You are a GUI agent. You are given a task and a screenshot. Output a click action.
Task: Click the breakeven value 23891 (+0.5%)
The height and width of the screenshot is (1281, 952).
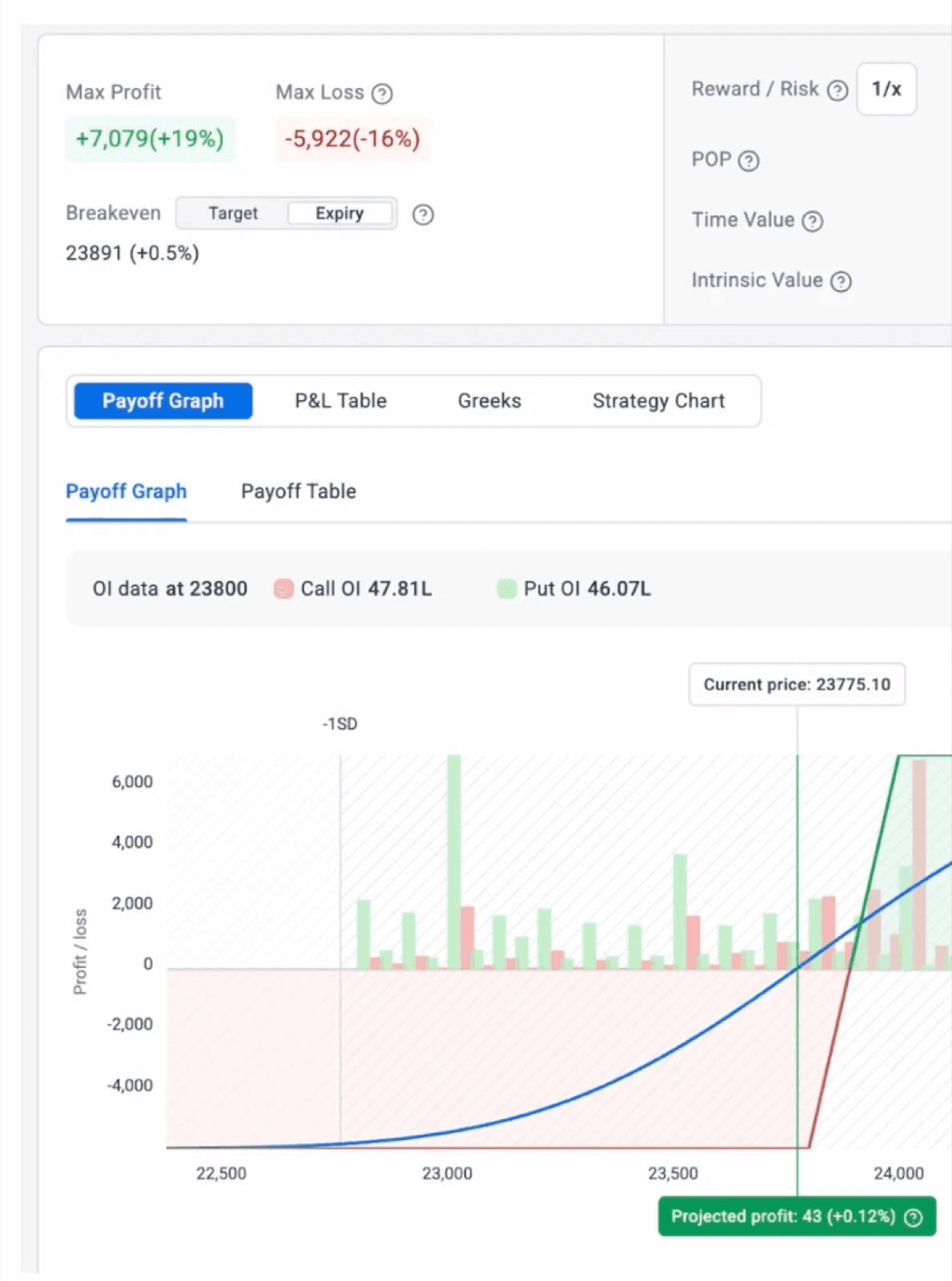pos(132,254)
